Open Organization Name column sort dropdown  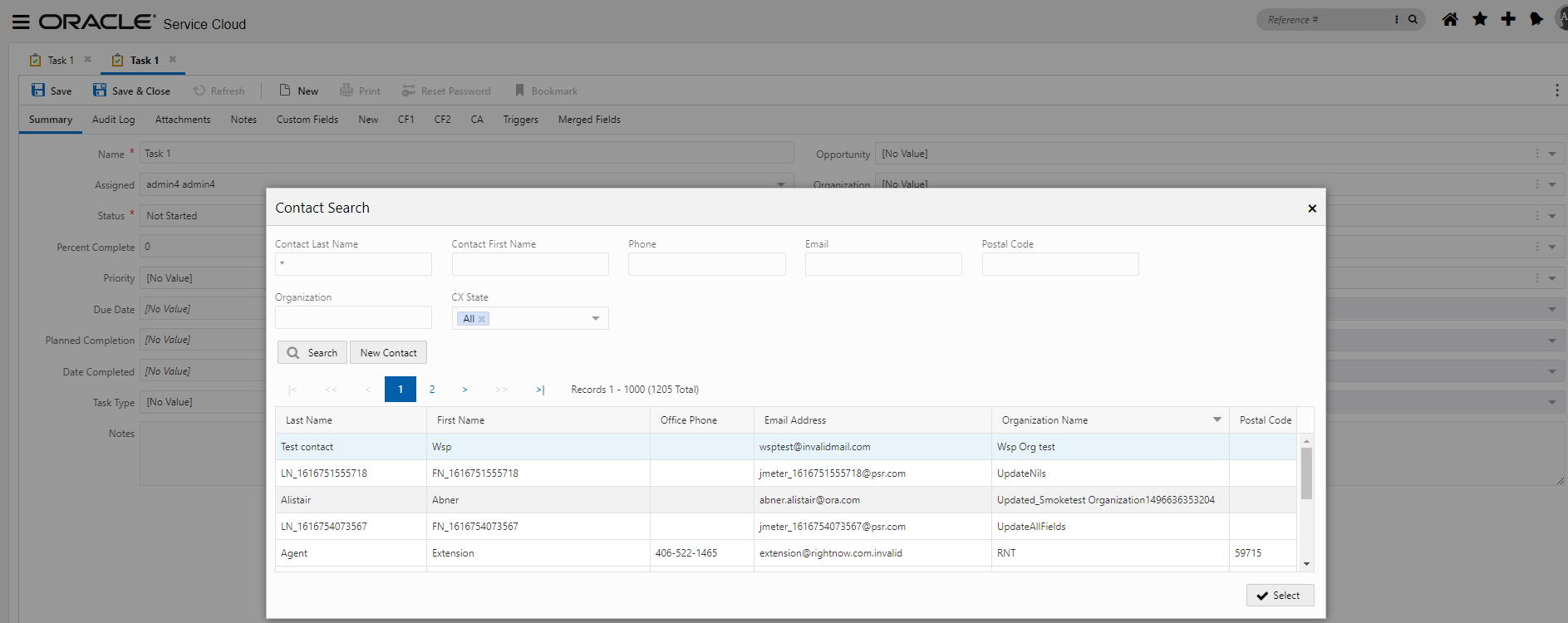pyautogui.click(x=1217, y=420)
